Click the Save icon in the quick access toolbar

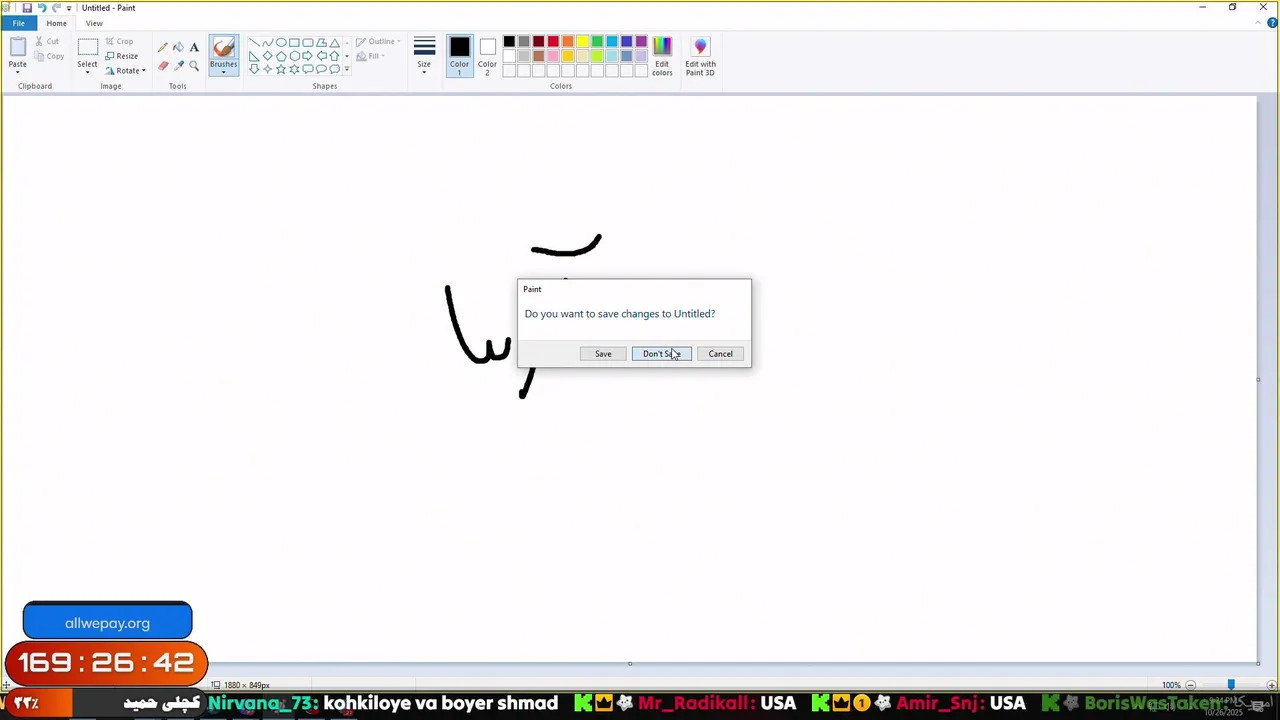27,8
